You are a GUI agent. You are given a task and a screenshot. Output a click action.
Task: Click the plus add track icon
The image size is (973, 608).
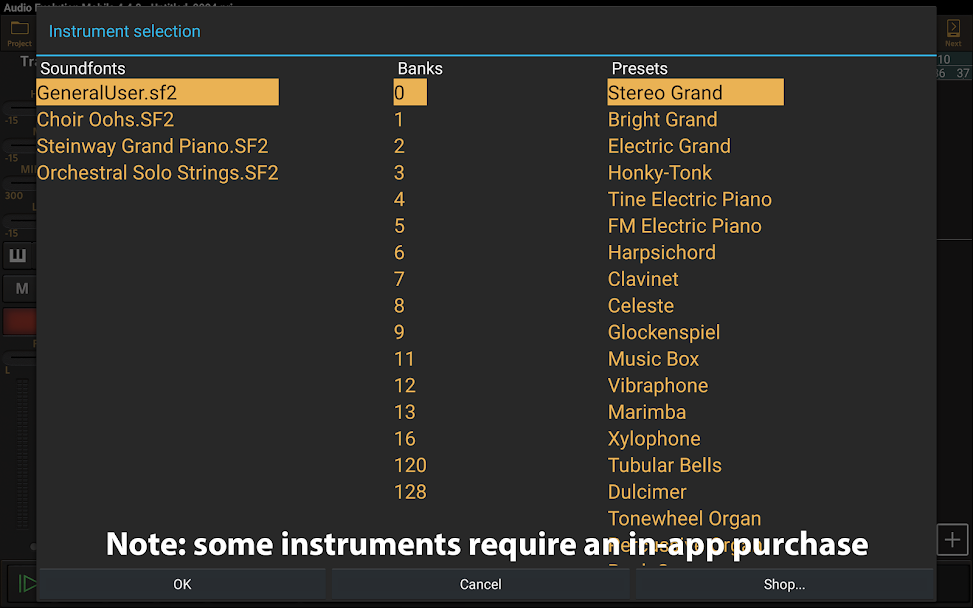952,540
